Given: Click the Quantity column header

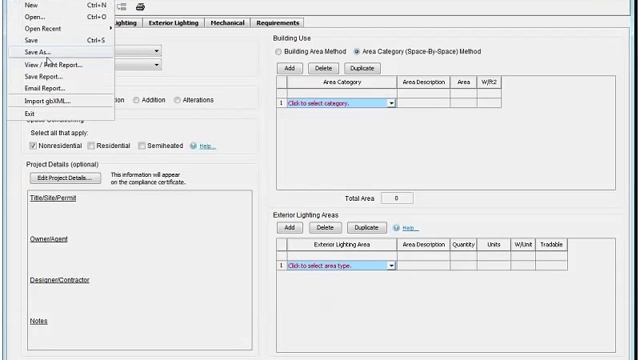Looking at the screenshot, I should pos(463,244).
